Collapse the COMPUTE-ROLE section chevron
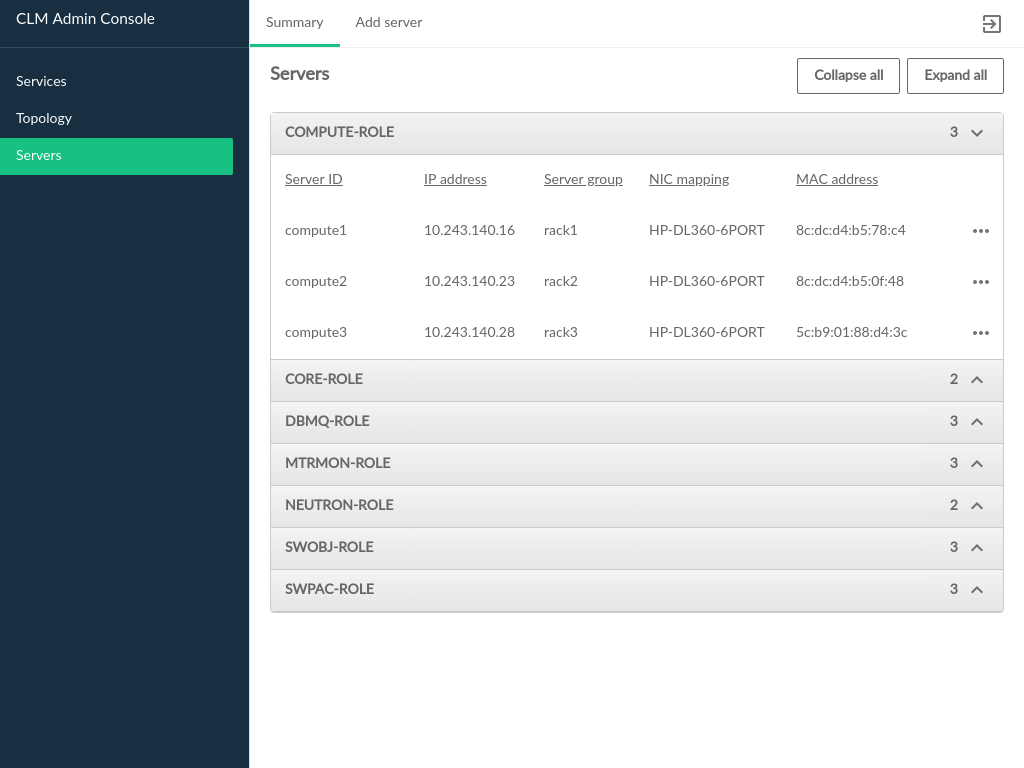This screenshot has height=768, width=1024. coord(977,133)
